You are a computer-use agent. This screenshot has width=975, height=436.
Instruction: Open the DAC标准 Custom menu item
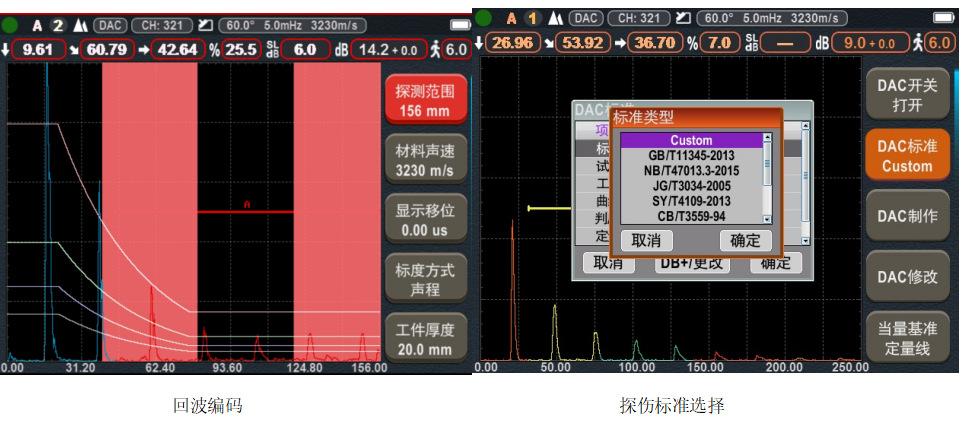(907, 156)
